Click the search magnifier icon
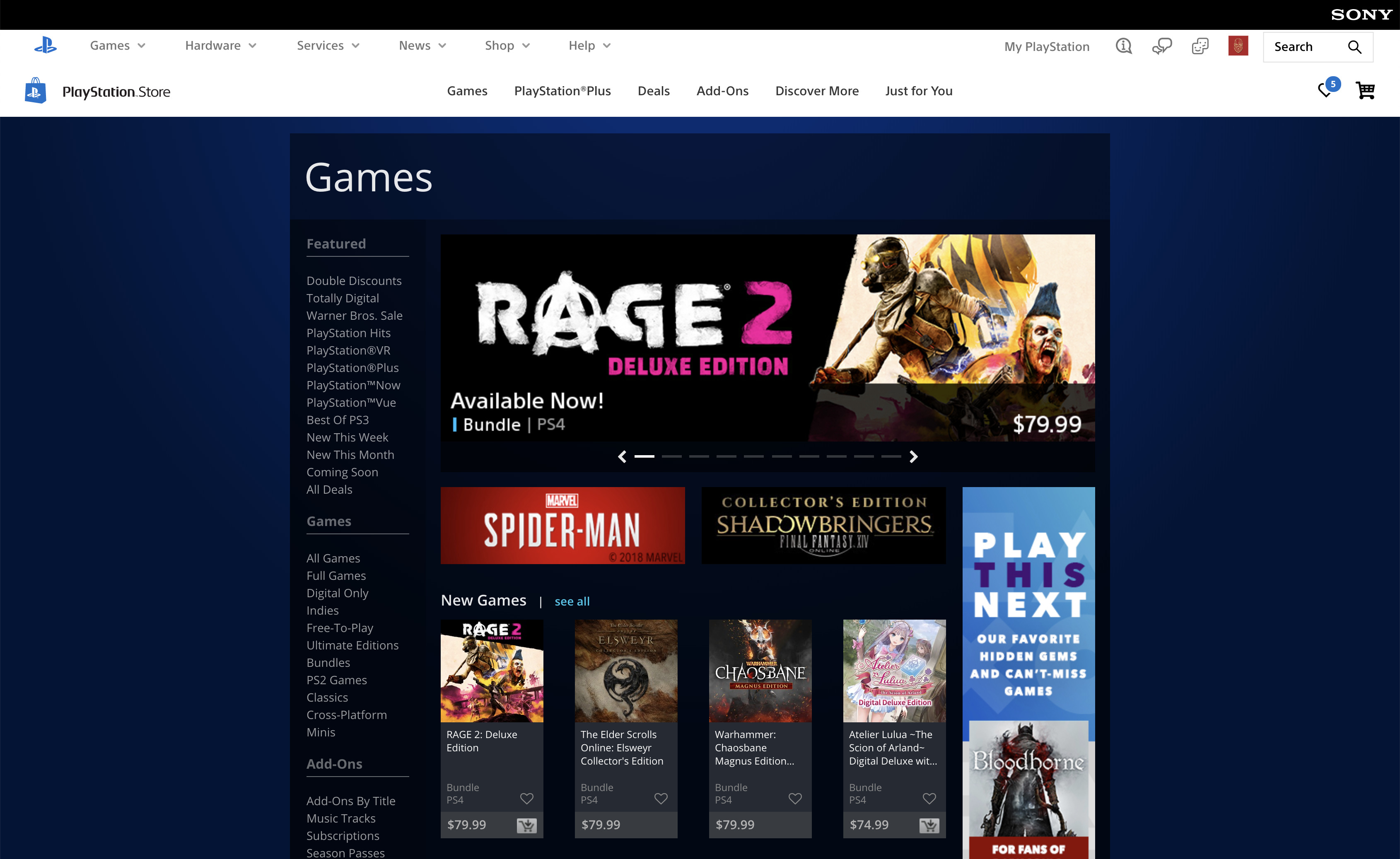The image size is (1400, 859). (1354, 47)
